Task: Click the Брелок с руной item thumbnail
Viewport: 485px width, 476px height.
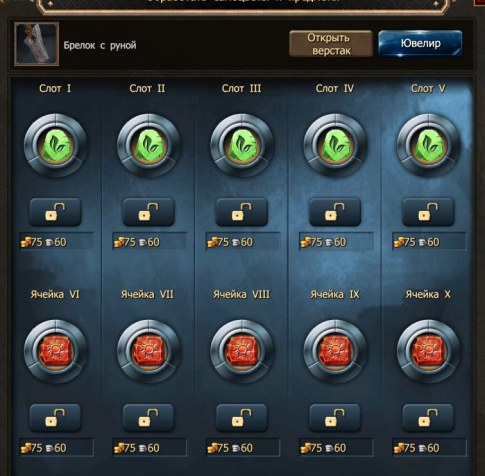Action: pos(37,44)
